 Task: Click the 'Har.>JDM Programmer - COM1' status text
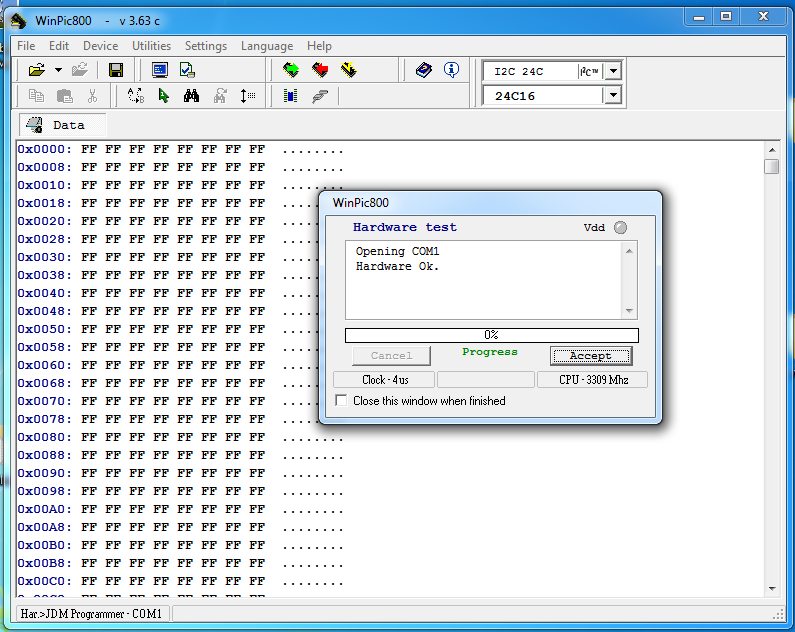click(x=91, y=614)
